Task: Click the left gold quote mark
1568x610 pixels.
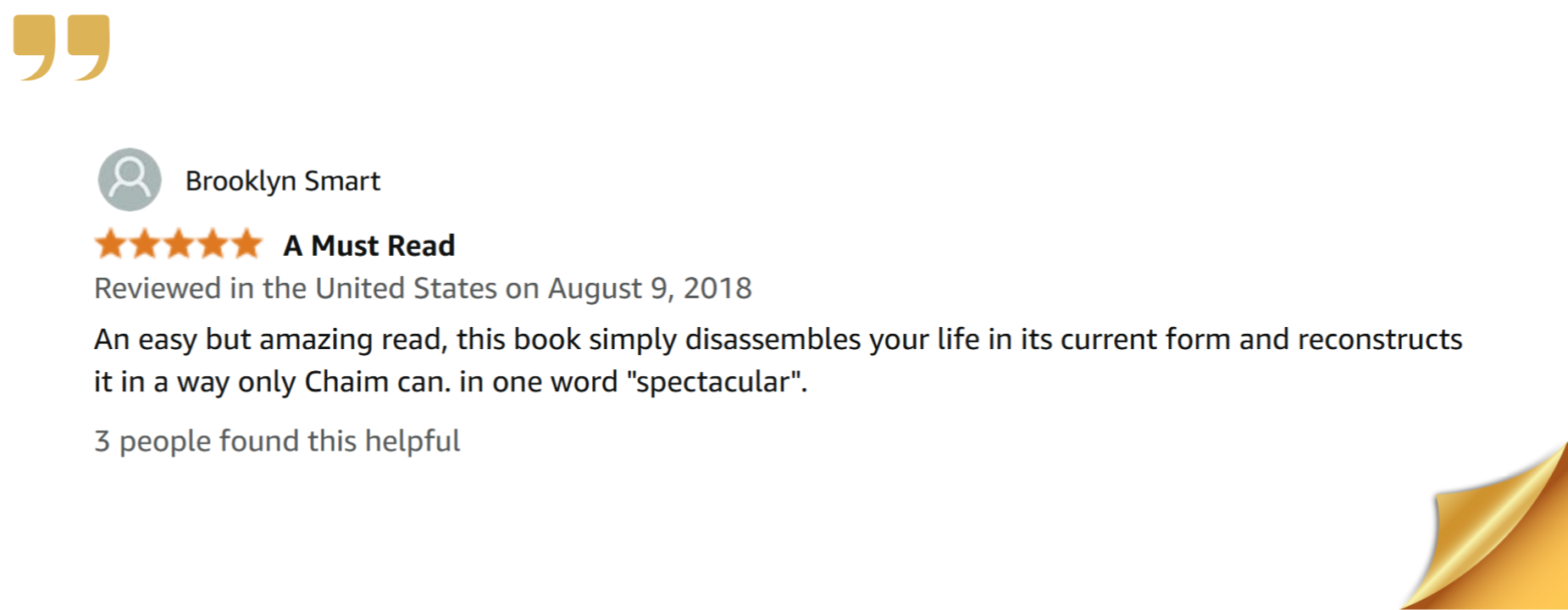Action: 35,47
